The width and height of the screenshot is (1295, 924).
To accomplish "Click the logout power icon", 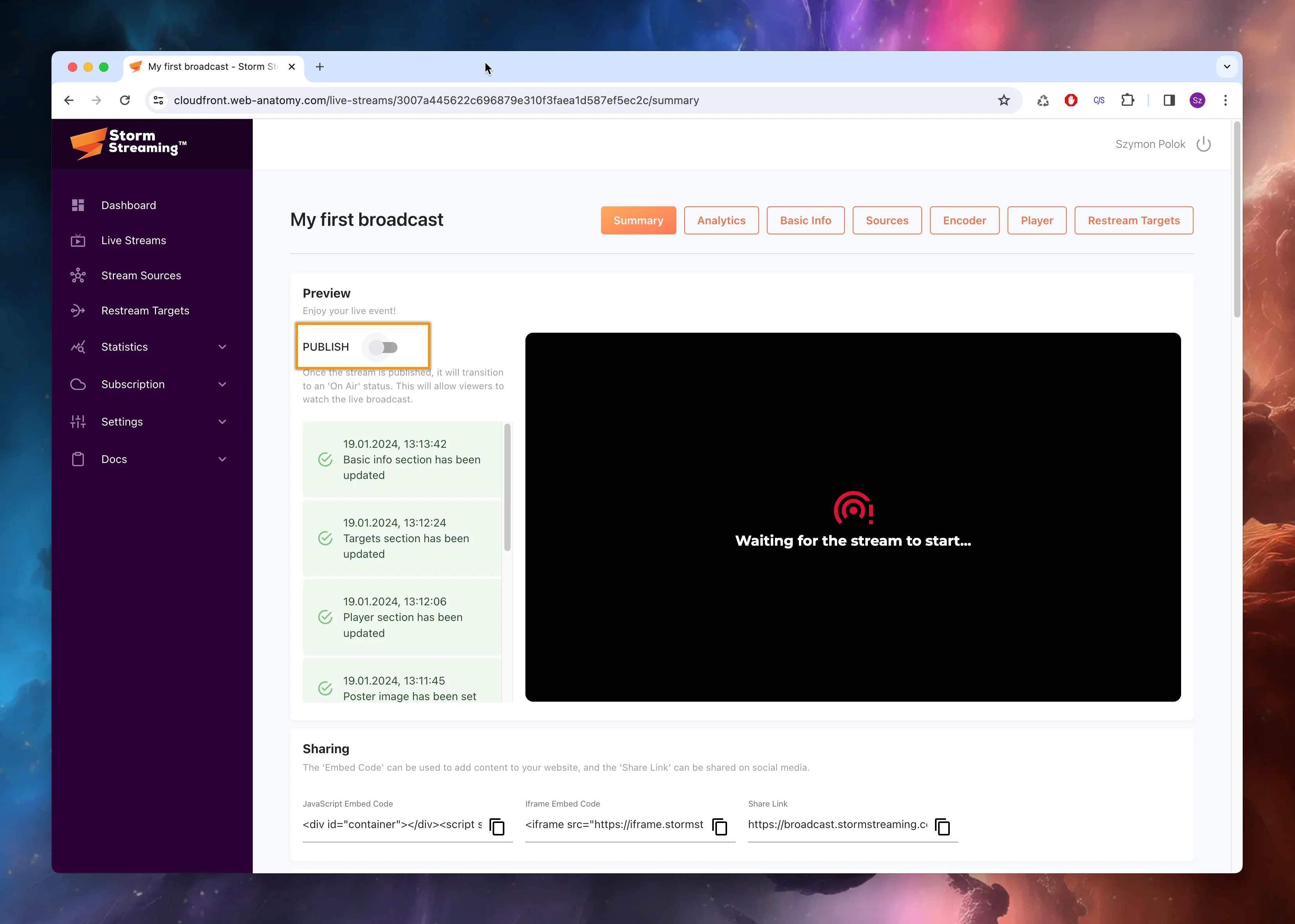I will 1203,145.
